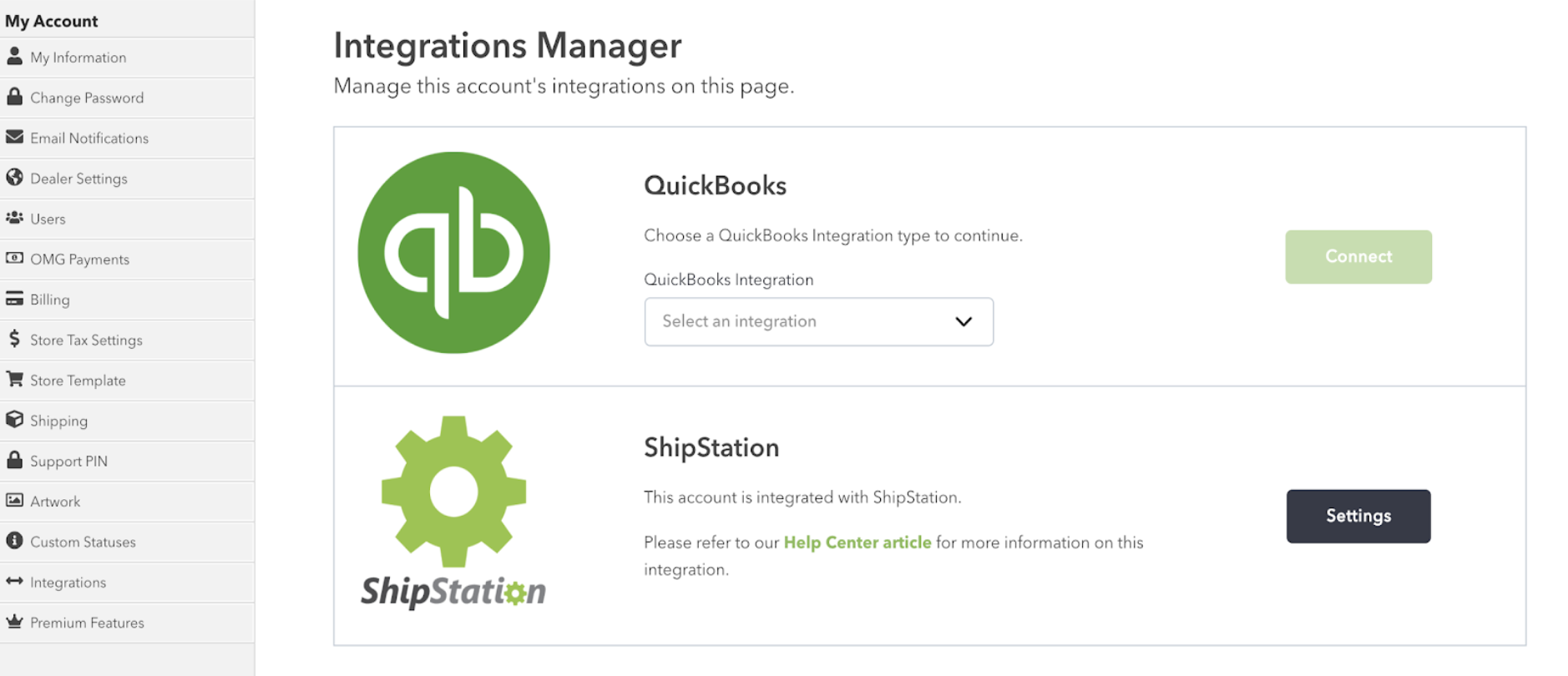Click the padlock icon next to Change Password
The image size is (1568, 676).
[14, 97]
